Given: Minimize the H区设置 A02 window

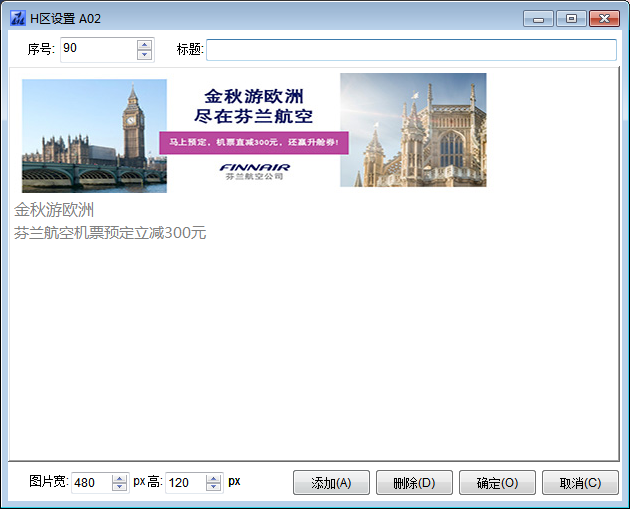Looking at the screenshot, I should click(x=538, y=19).
